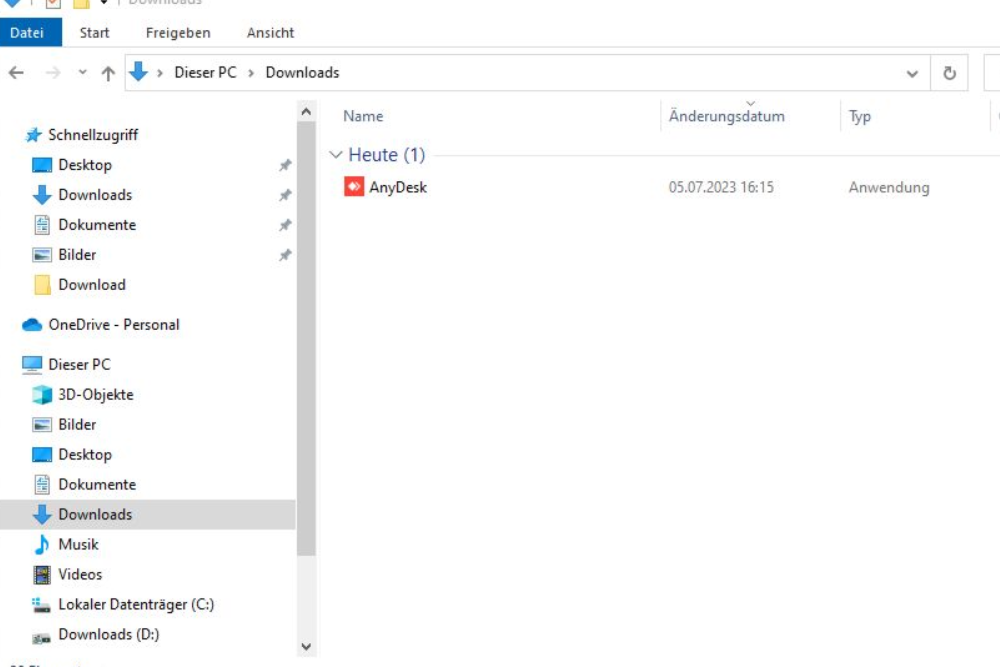Click the refresh button beside address bar
Screen dimensions: 1000x667
[949, 73]
